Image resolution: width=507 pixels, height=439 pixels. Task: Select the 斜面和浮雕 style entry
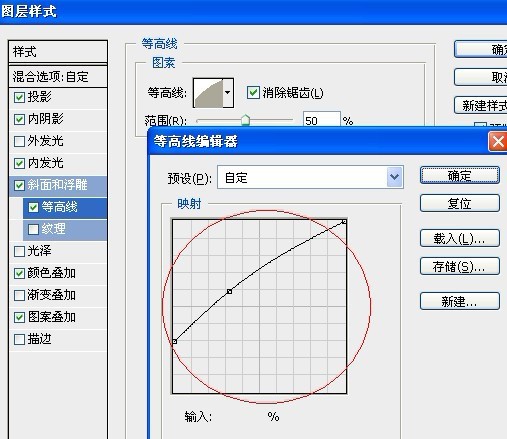(58, 185)
